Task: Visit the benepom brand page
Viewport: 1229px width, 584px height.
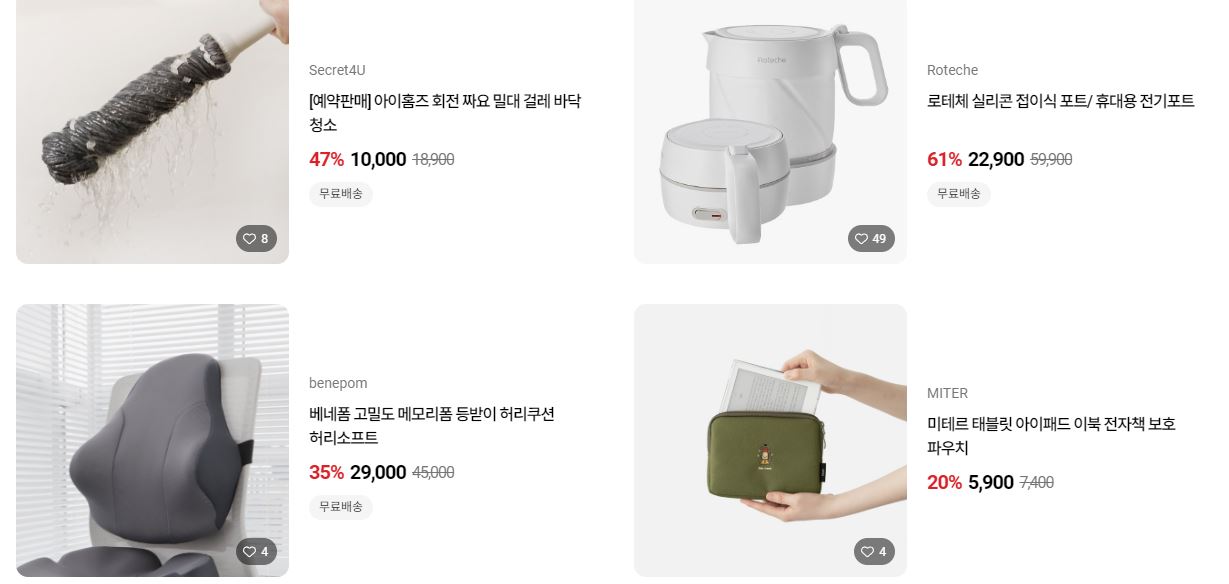Action: 338,383
